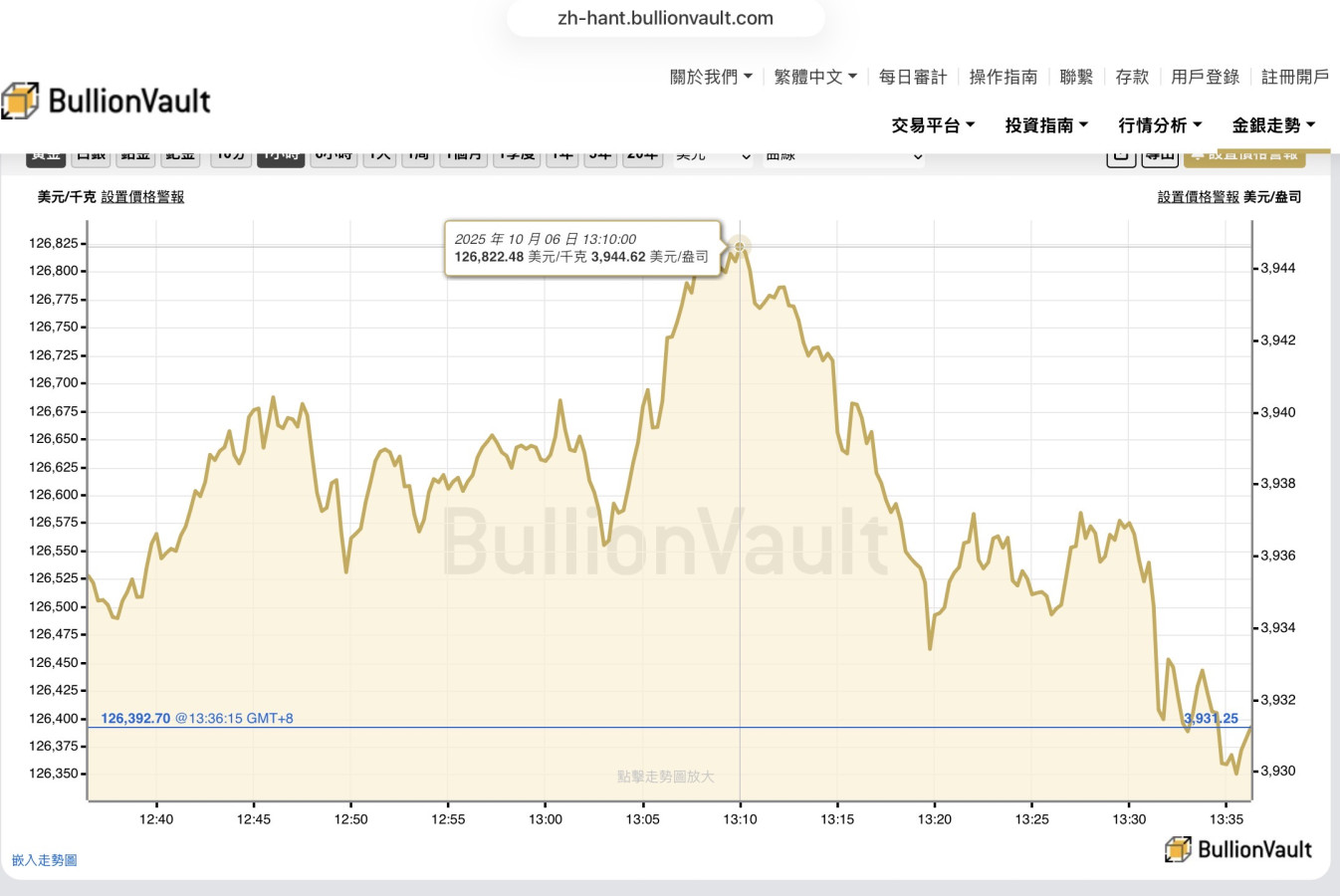Click the 美元/盎司 axis unit label
The height and width of the screenshot is (896, 1340).
[x=1273, y=197]
